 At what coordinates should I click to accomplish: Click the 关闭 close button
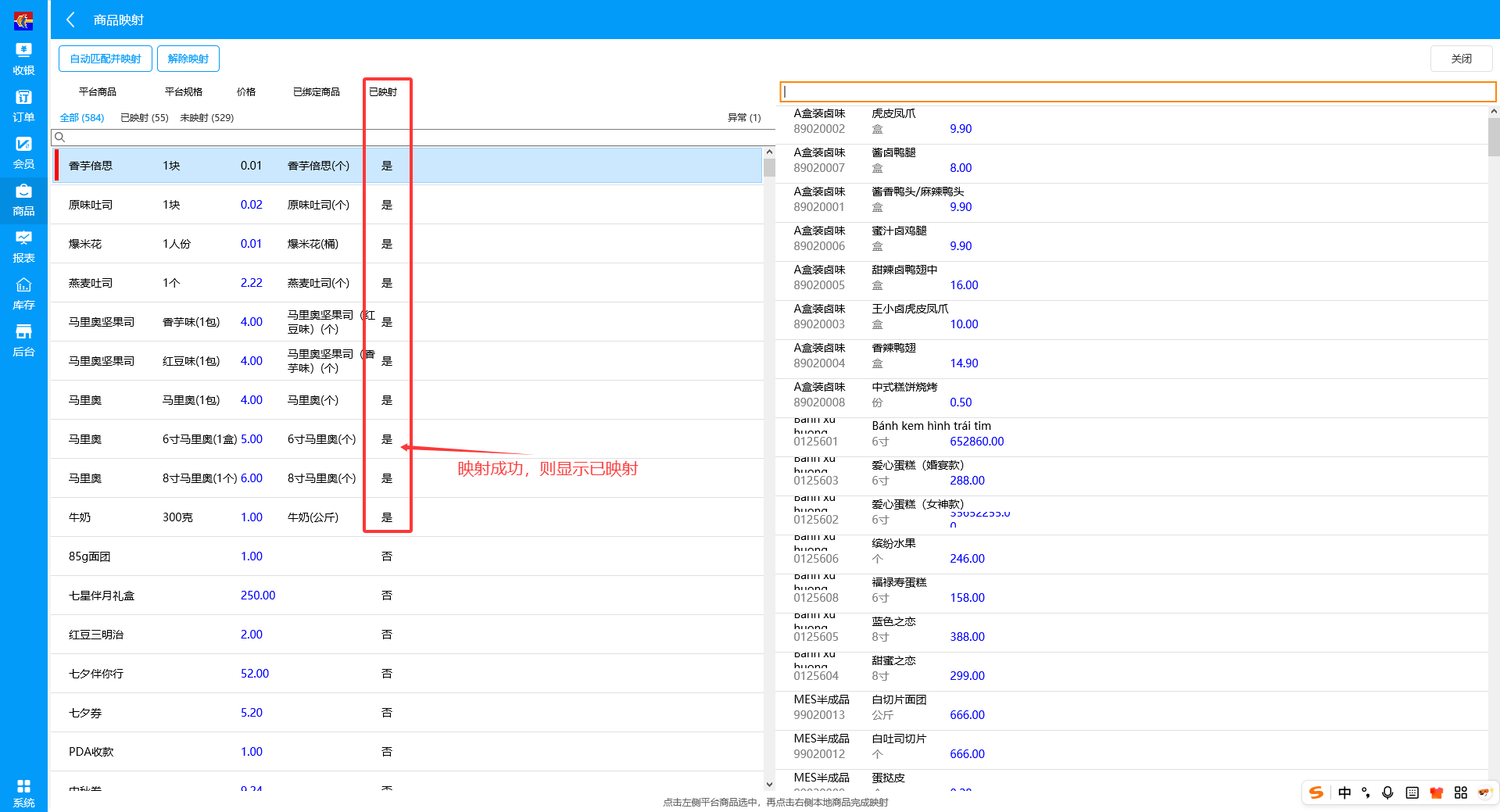pos(1461,59)
